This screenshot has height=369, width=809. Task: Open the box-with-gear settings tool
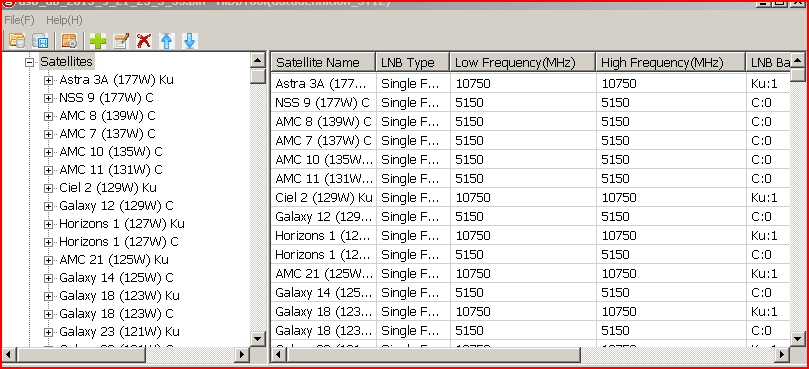coord(69,41)
